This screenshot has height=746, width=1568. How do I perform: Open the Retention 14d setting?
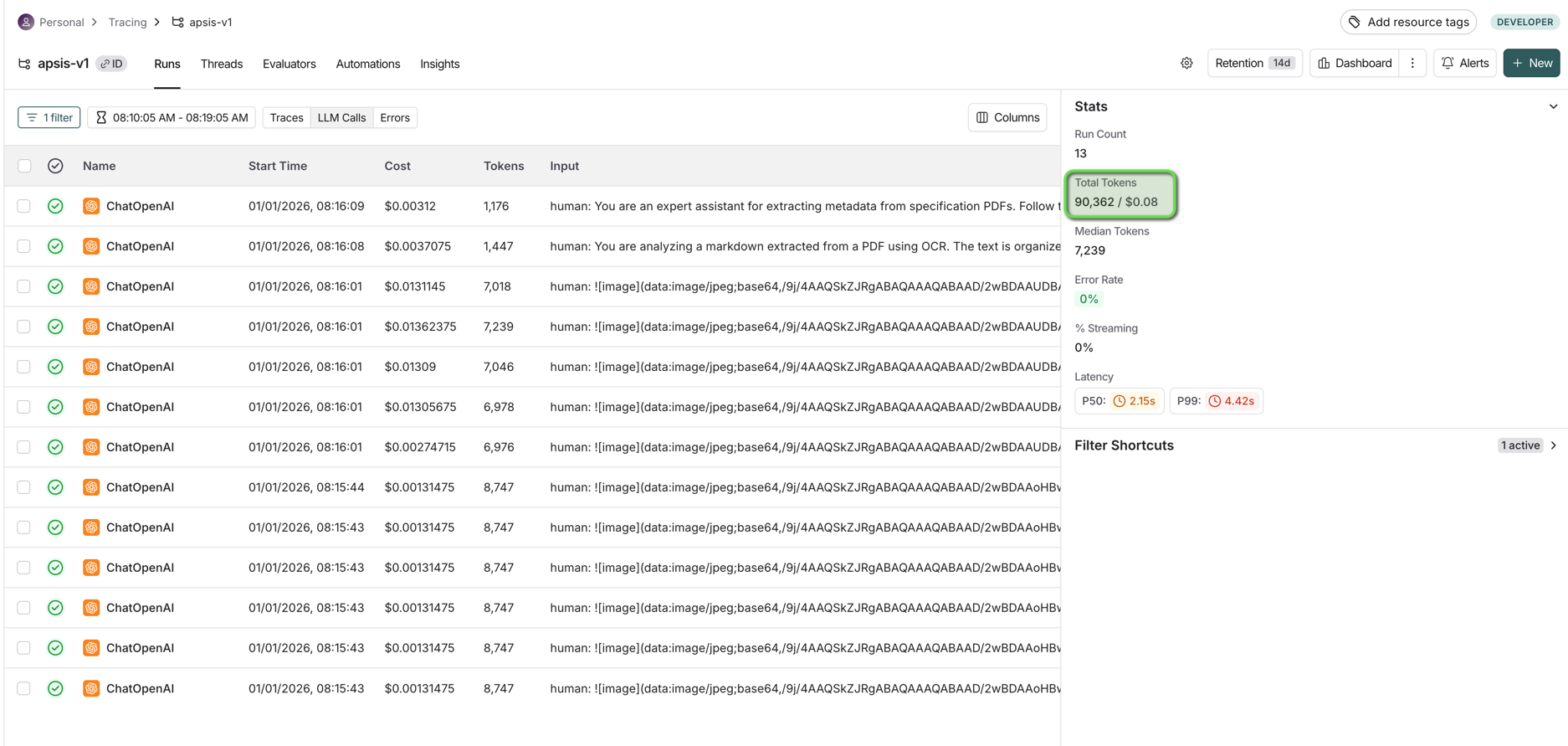coord(1254,64)
